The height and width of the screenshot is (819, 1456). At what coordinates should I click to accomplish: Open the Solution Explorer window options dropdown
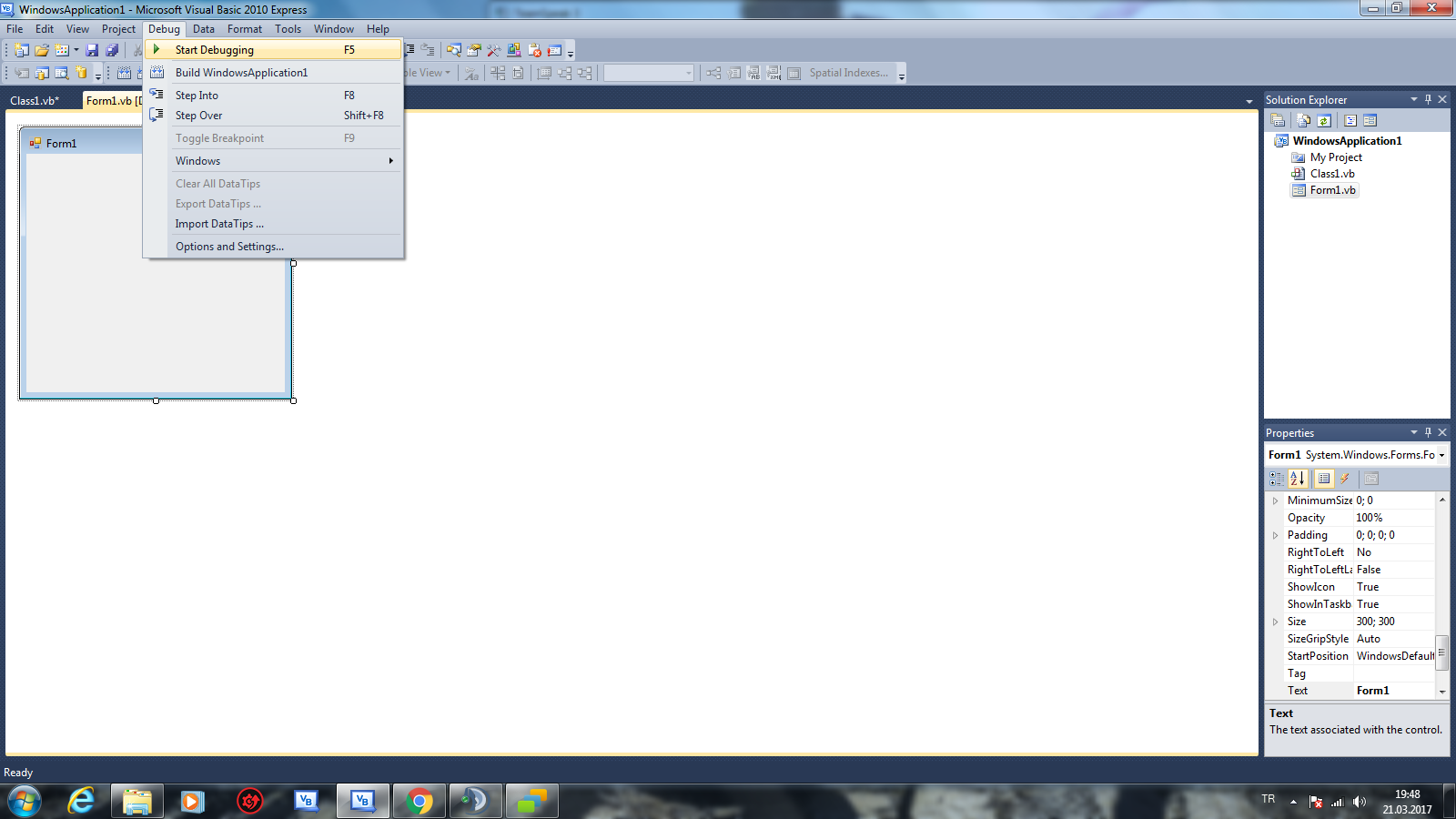tap(1414, 99)
